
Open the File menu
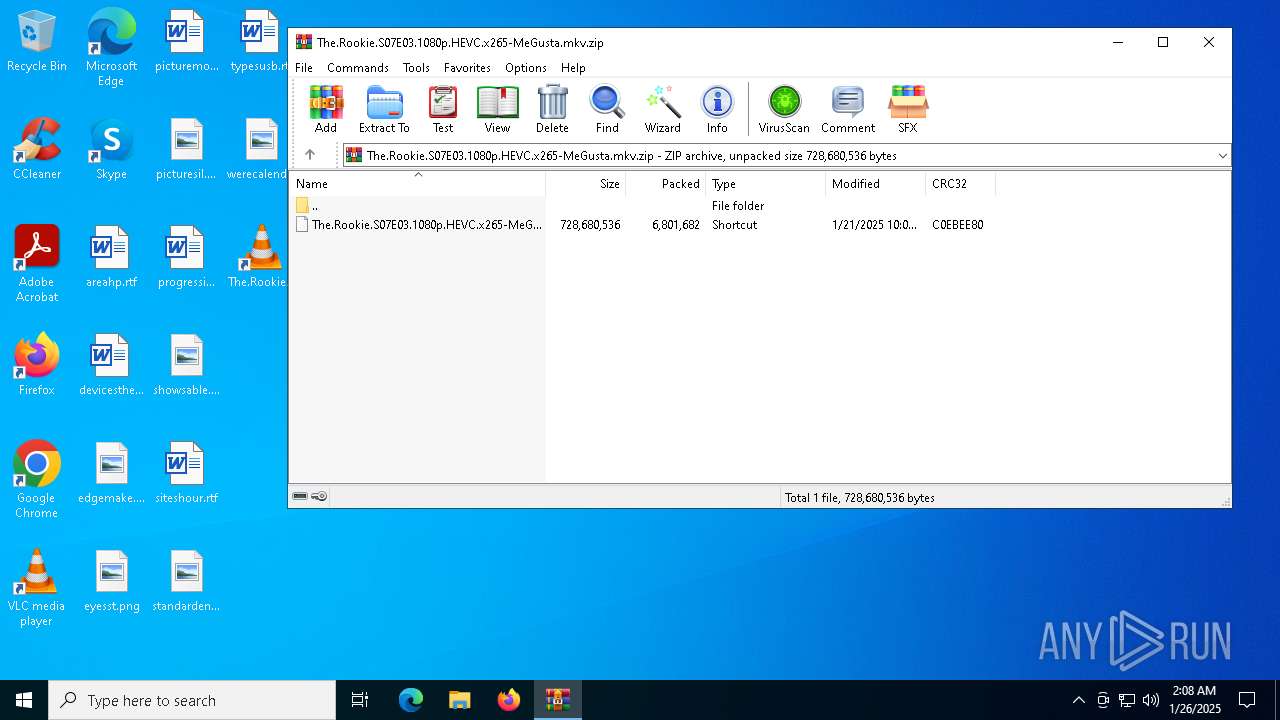pyautogui.click(x=304, y=68)
